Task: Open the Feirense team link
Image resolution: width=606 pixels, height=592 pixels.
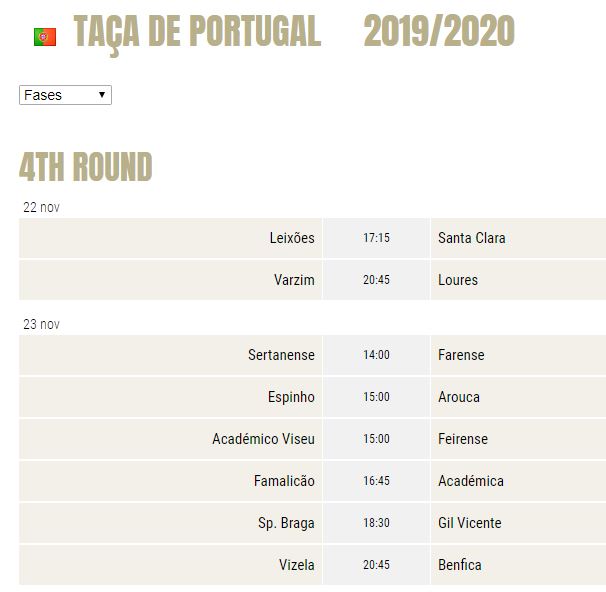Action: pyautogui.click(x=463, y=439)
